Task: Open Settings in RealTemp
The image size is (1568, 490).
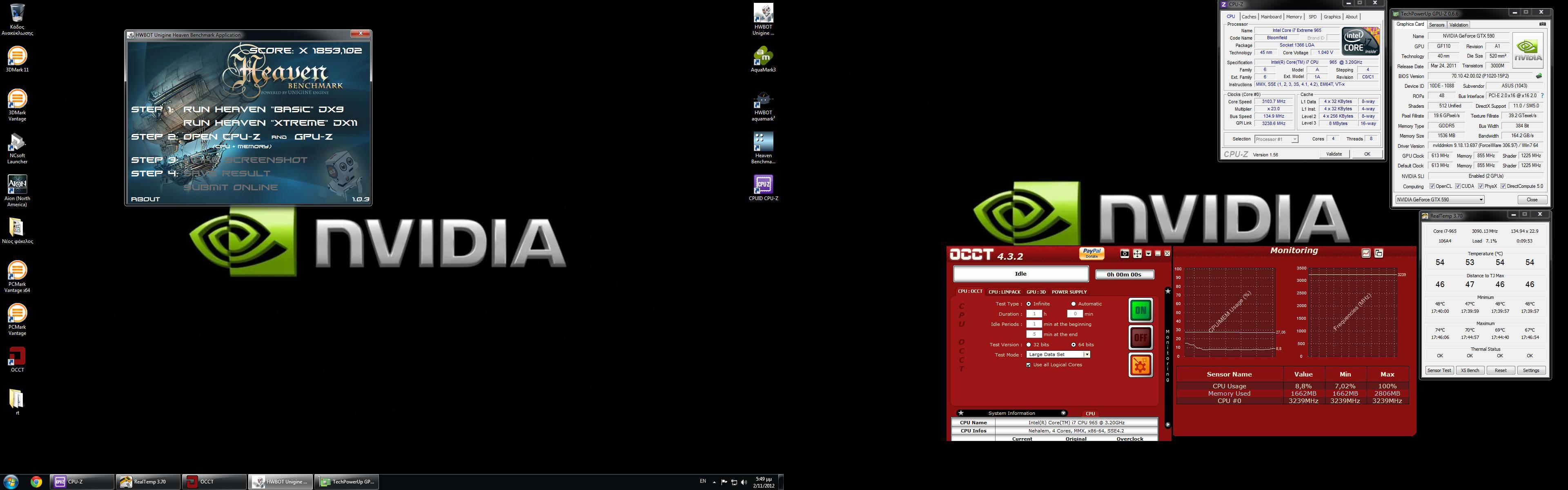Action: 1531,370
